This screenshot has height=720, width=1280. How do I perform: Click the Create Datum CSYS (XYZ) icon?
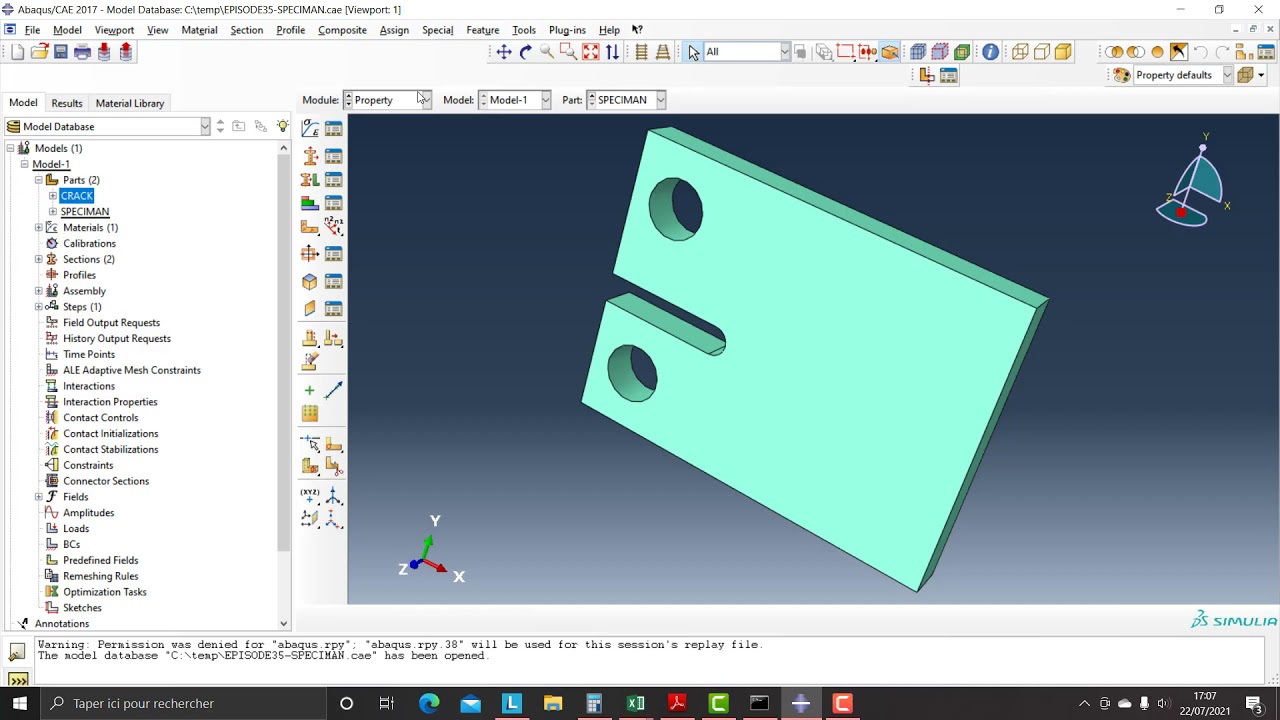pos(310,495)
